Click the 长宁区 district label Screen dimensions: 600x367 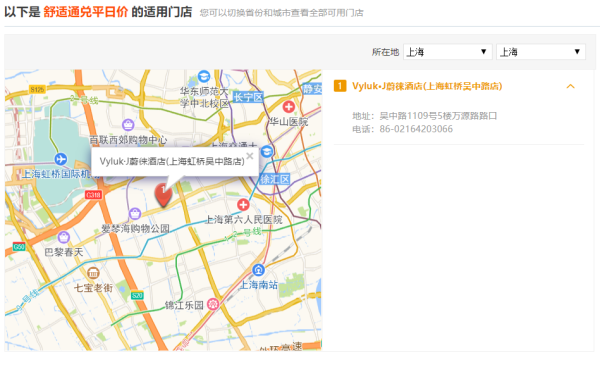coord(248,97)
